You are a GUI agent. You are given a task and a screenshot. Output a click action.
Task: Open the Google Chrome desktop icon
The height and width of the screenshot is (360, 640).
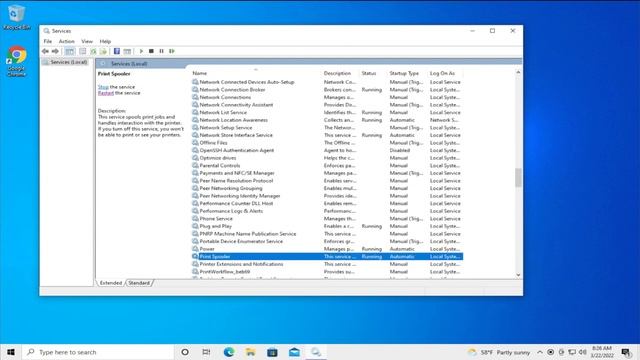16,61
